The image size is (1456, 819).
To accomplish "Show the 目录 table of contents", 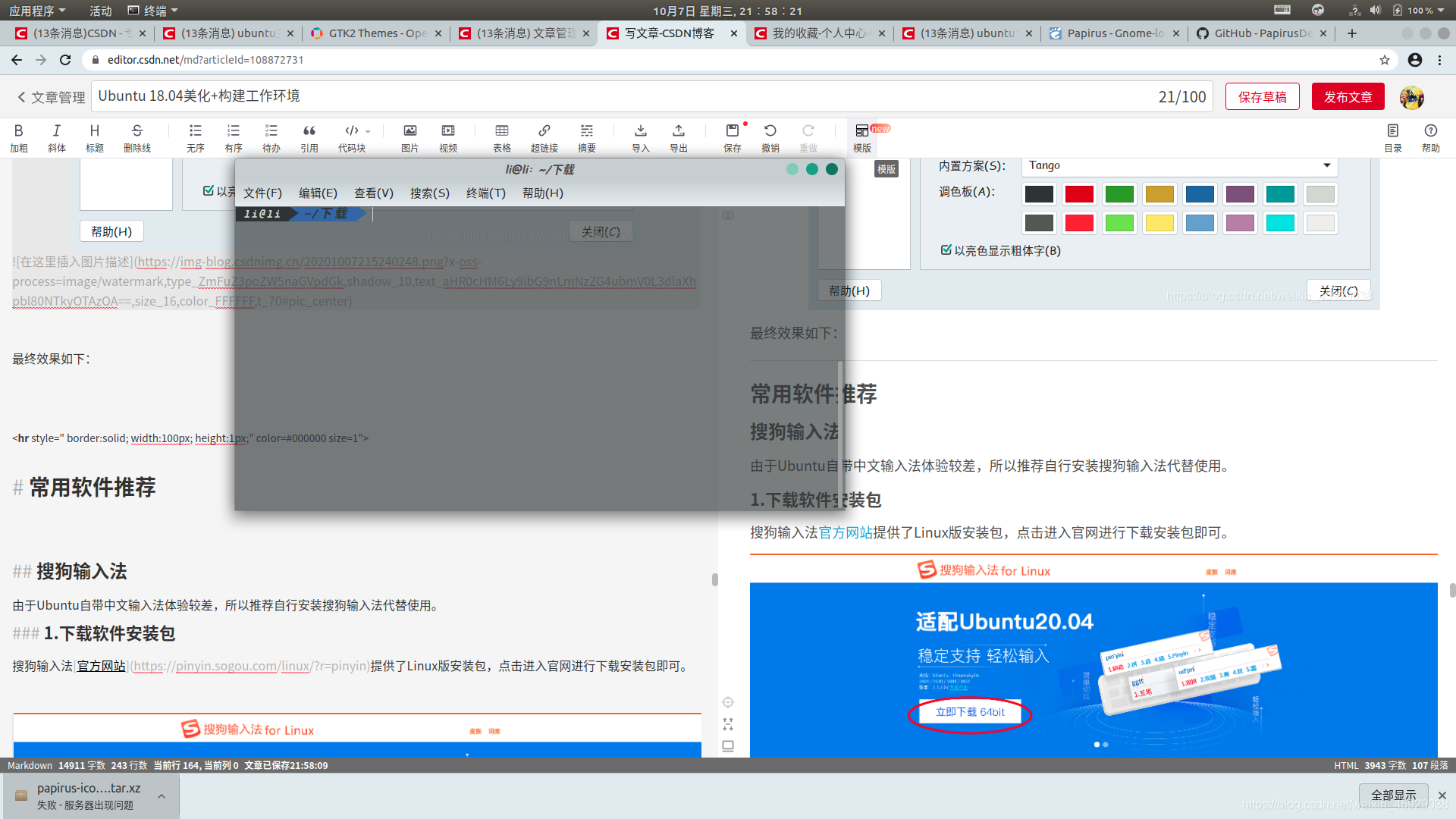I will pos(1393,138).
